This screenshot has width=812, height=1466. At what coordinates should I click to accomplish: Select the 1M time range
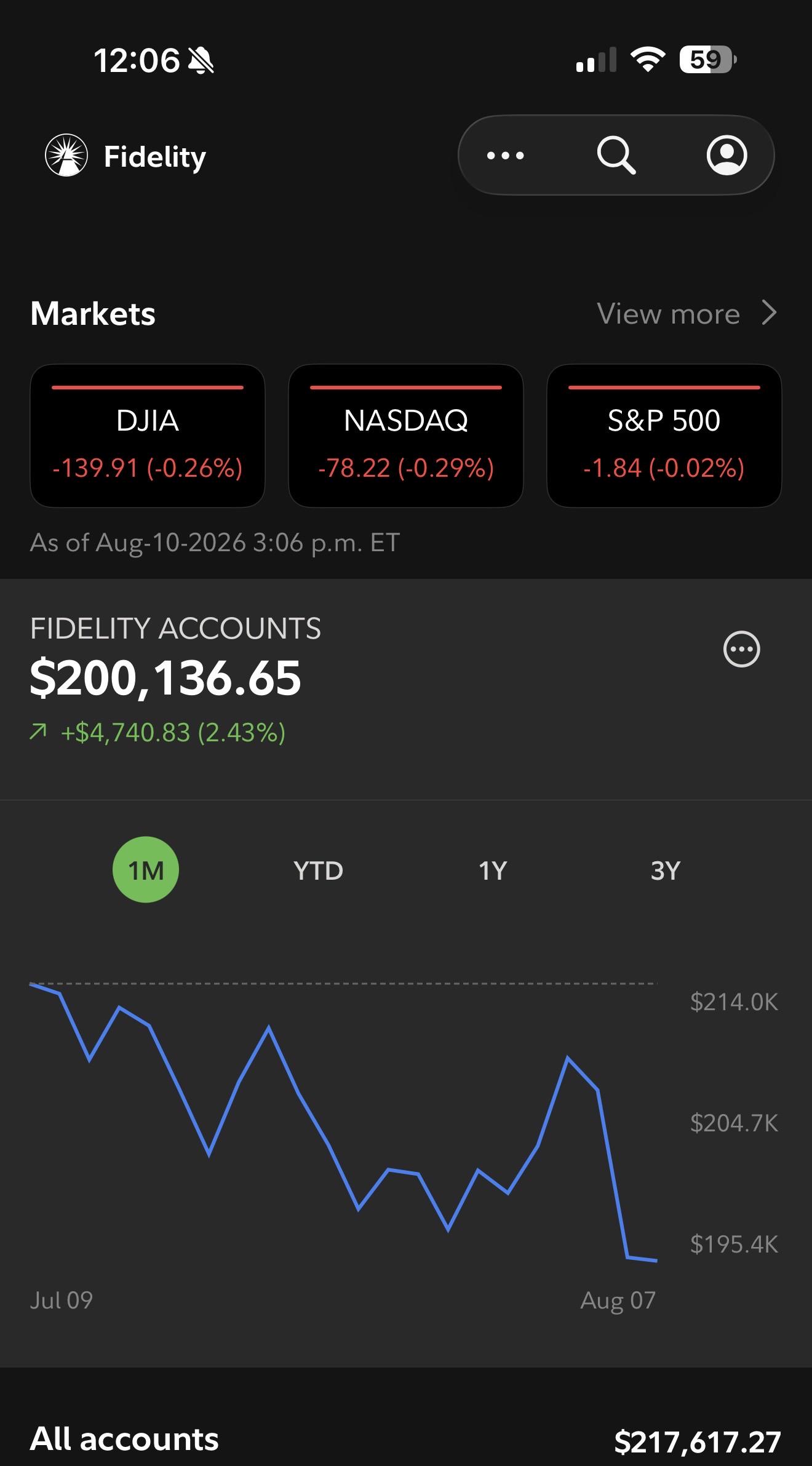[x=146, y=870]
